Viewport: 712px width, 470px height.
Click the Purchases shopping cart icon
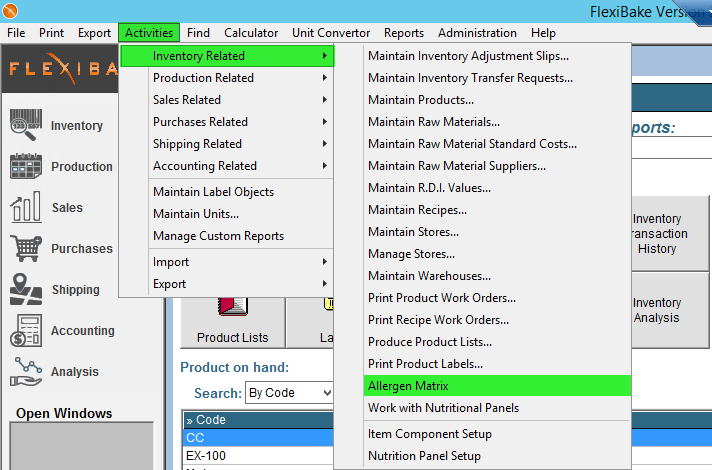tap(26, 248)
